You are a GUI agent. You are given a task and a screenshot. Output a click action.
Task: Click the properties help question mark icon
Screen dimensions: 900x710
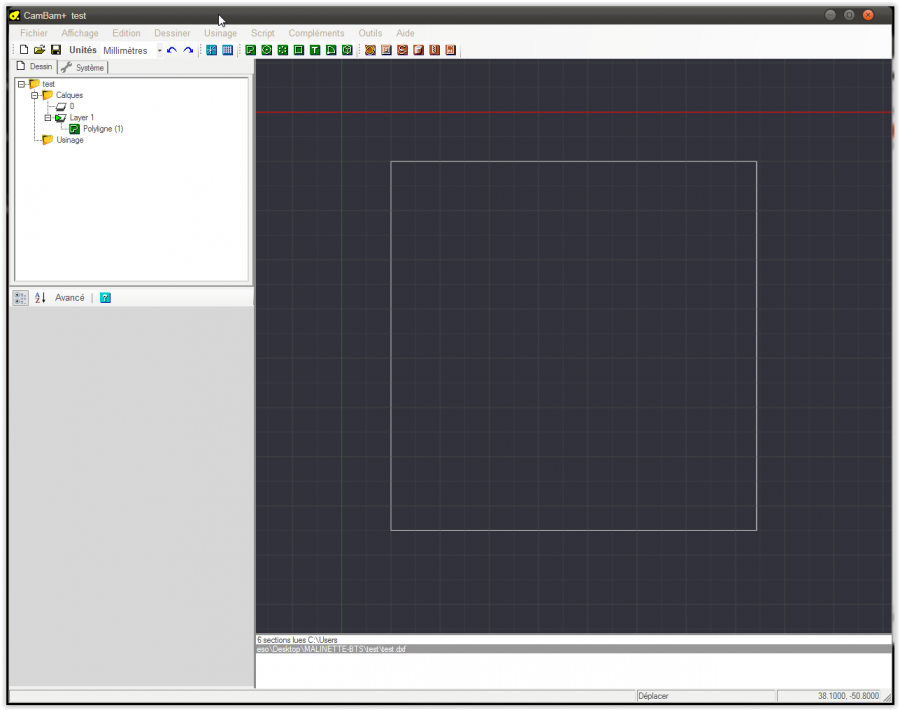point(105,298)
